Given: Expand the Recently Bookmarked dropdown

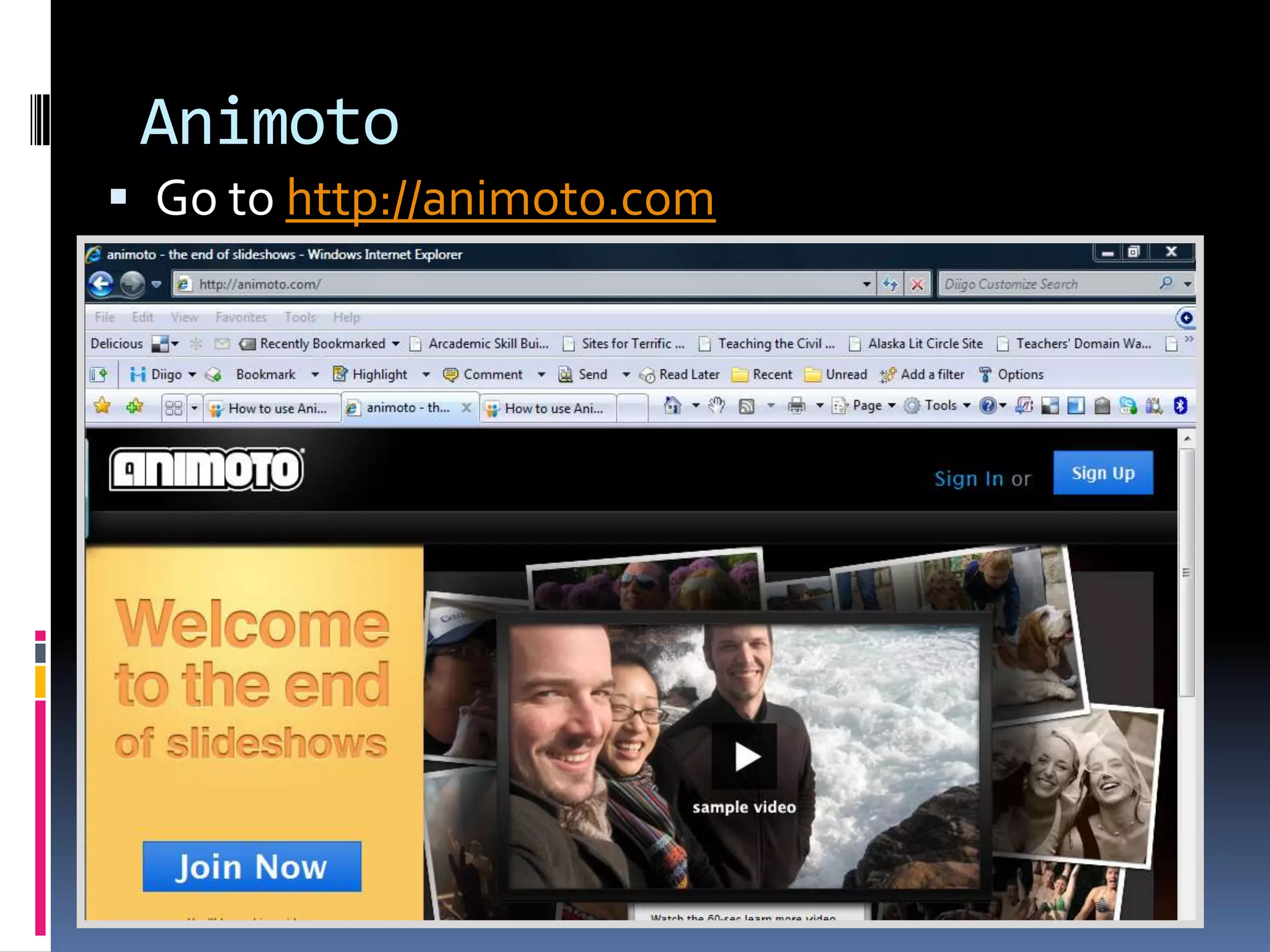Looking at the screenshot, I should point(396,344).
